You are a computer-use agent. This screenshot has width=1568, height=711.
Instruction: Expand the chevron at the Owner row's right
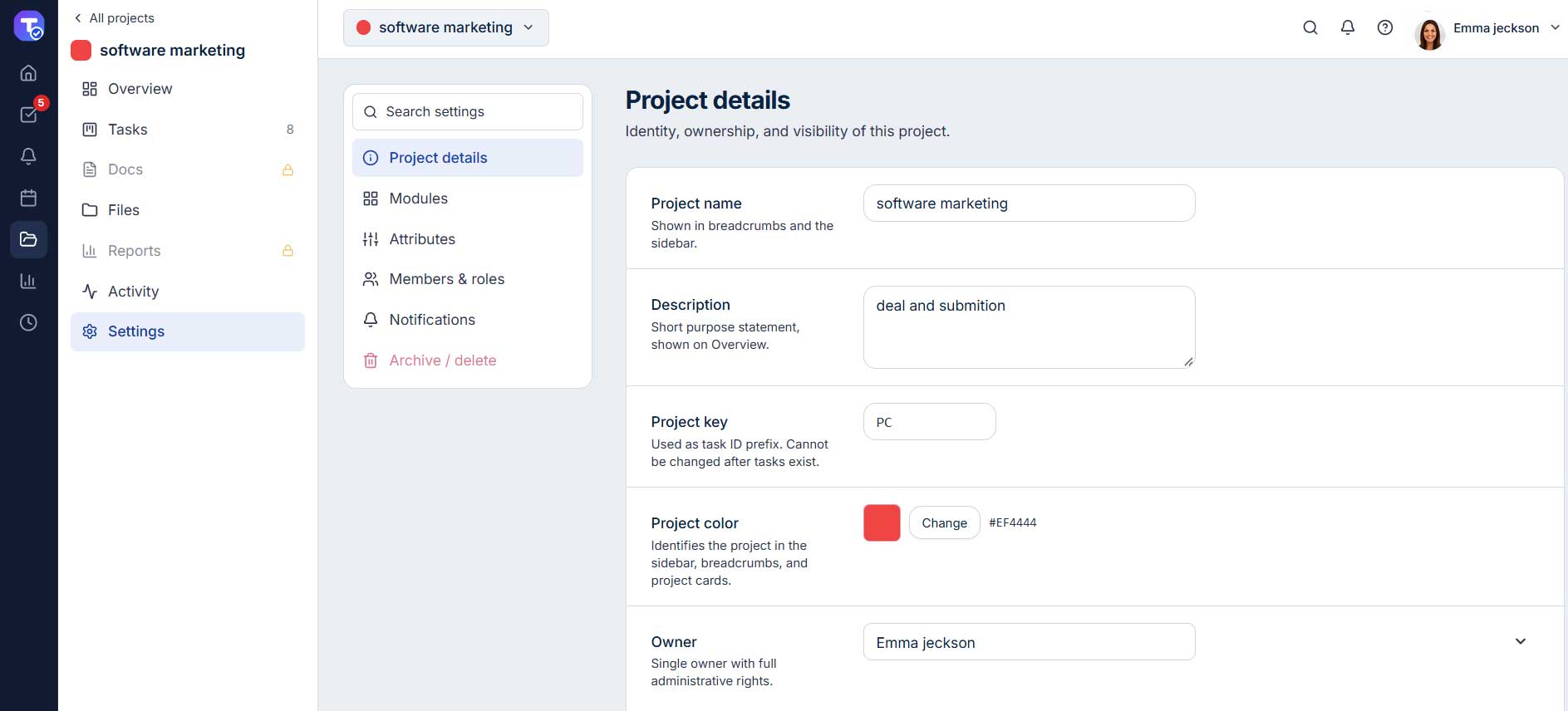tap(1521, 641)
